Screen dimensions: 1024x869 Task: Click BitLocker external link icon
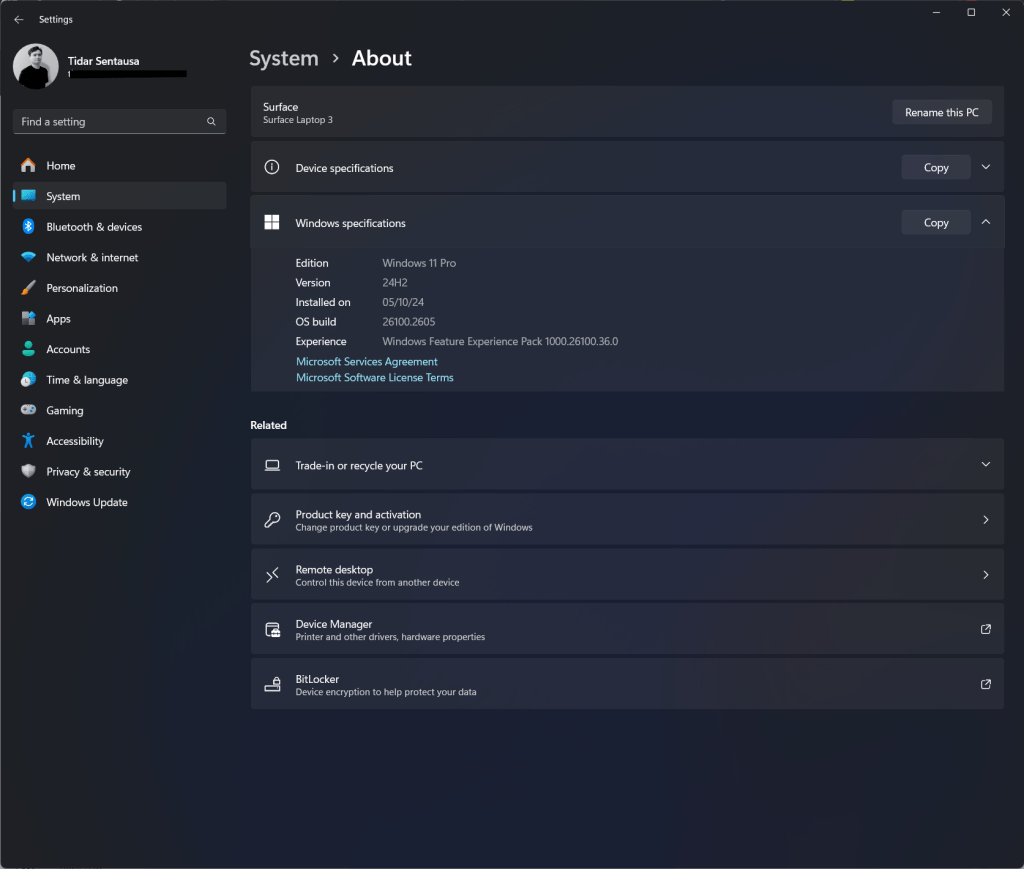click(985, 684)
